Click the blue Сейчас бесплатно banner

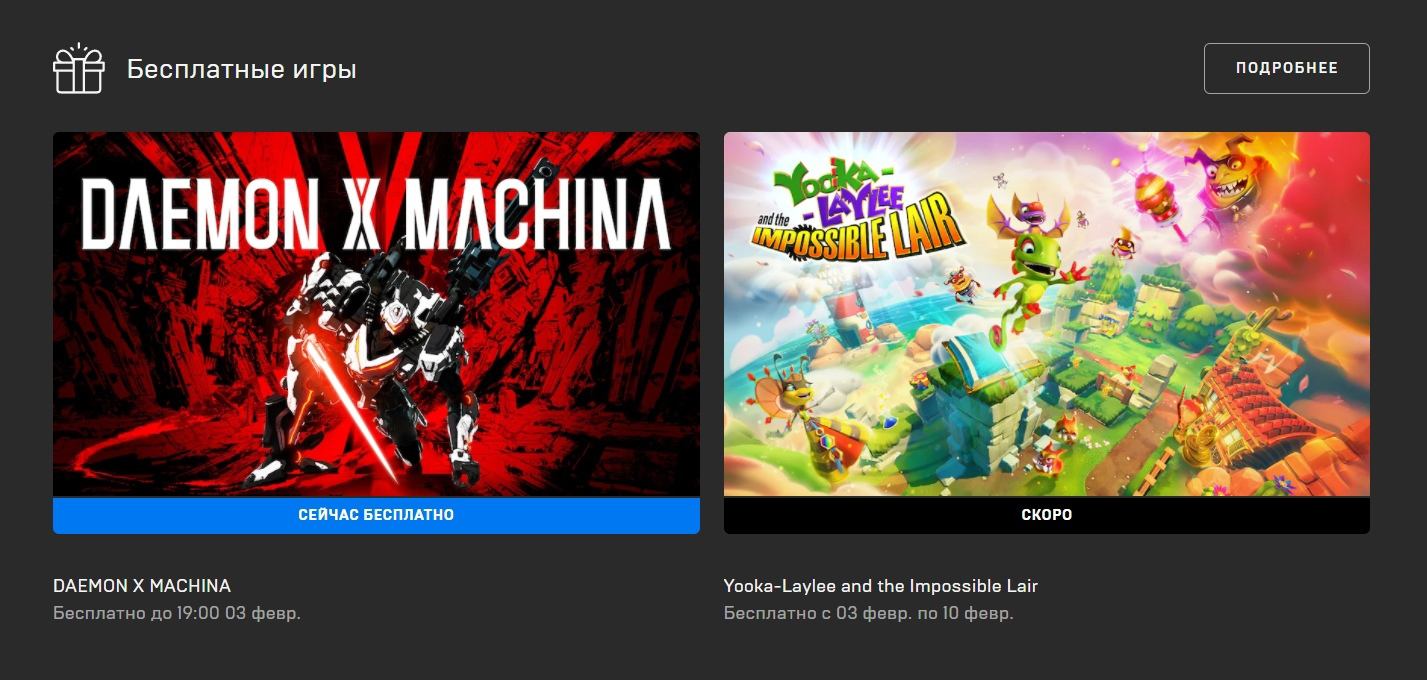[376, 515]
